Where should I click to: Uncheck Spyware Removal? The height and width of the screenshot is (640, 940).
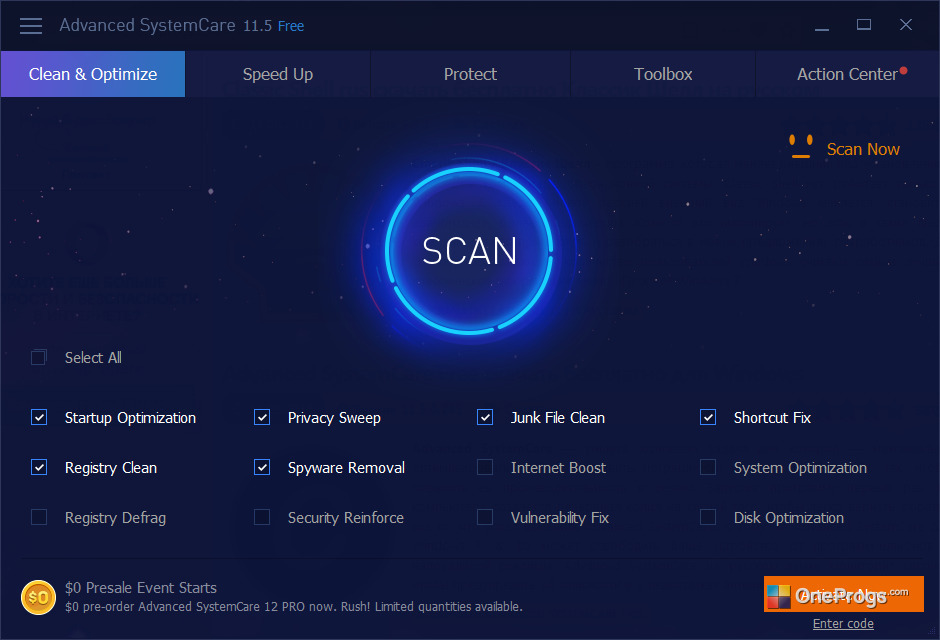[x=262, y=467]
